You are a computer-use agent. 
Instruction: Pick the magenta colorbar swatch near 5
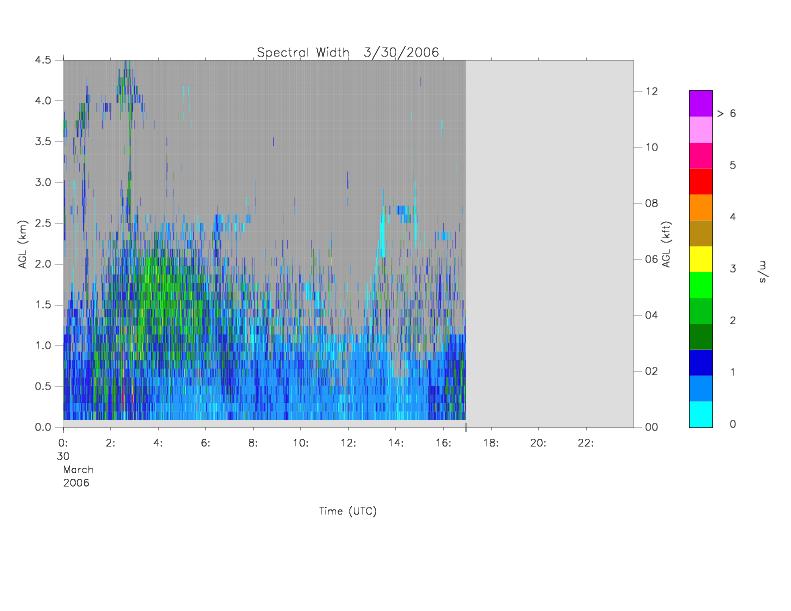coord(701,155)
